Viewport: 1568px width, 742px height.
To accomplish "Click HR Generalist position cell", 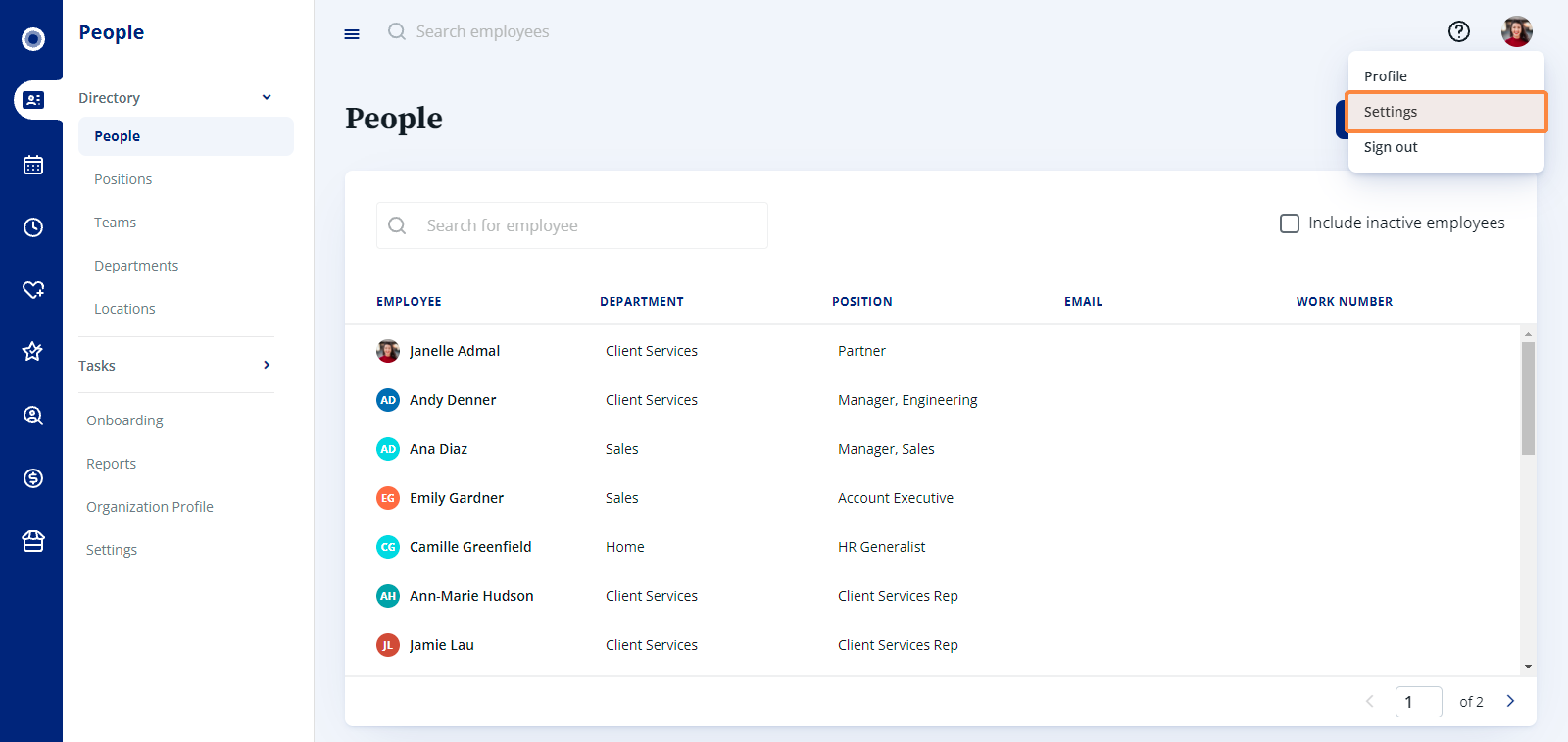I will pyautogui.click(x=881, y=546).
